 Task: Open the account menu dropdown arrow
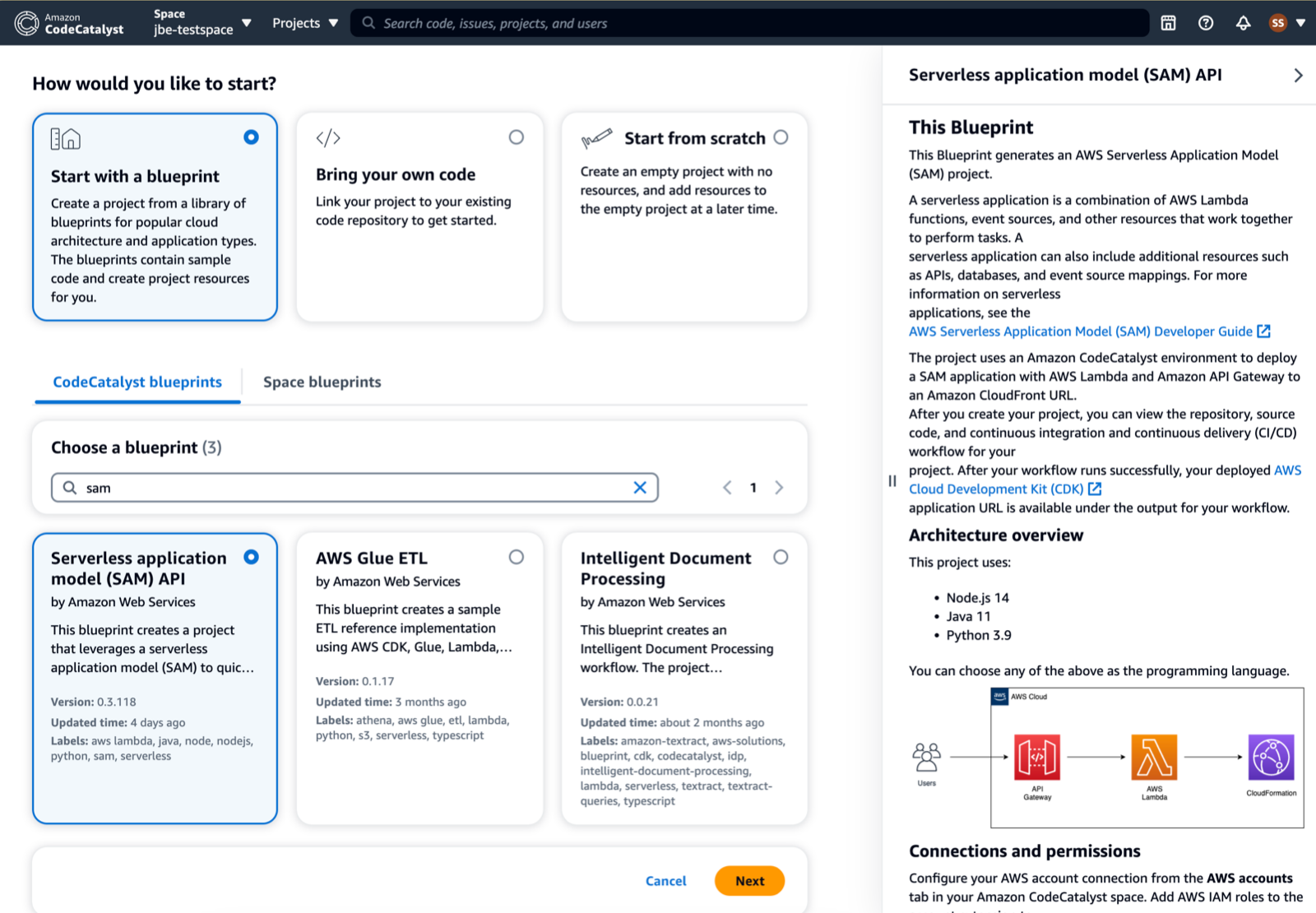pos(1302,23)
